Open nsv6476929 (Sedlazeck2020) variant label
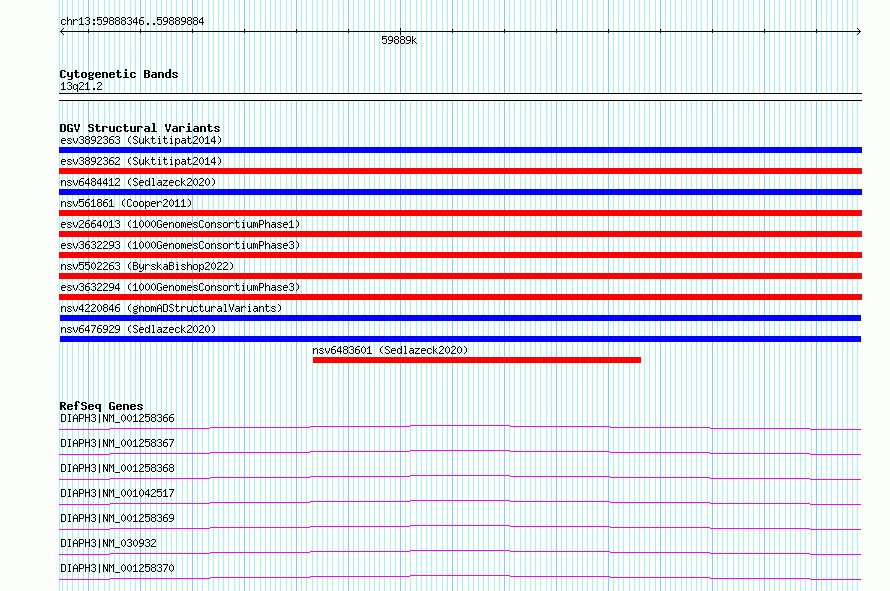This screenshot has width=890, height=591. point(138,329)
